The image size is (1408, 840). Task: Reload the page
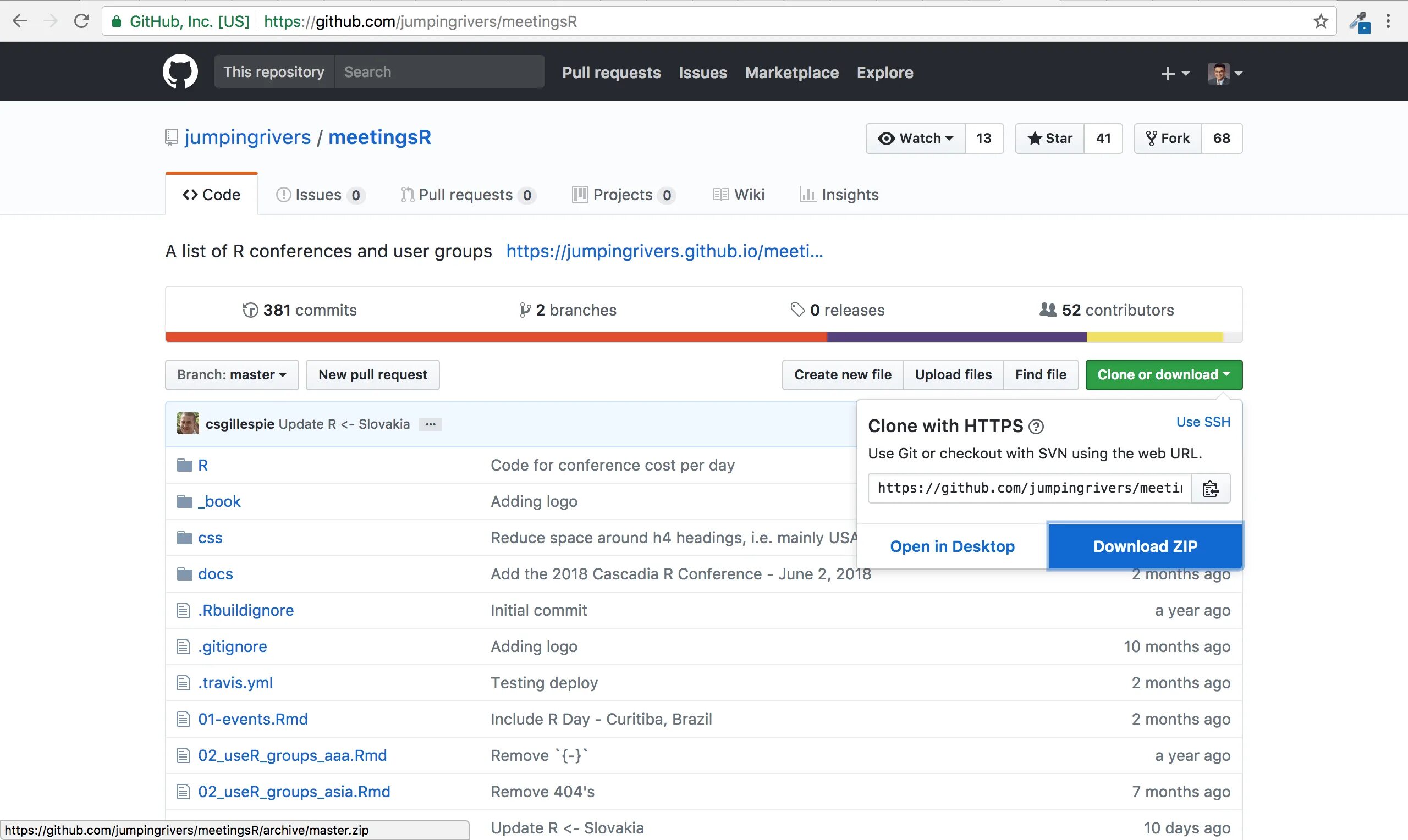[81, 21]
